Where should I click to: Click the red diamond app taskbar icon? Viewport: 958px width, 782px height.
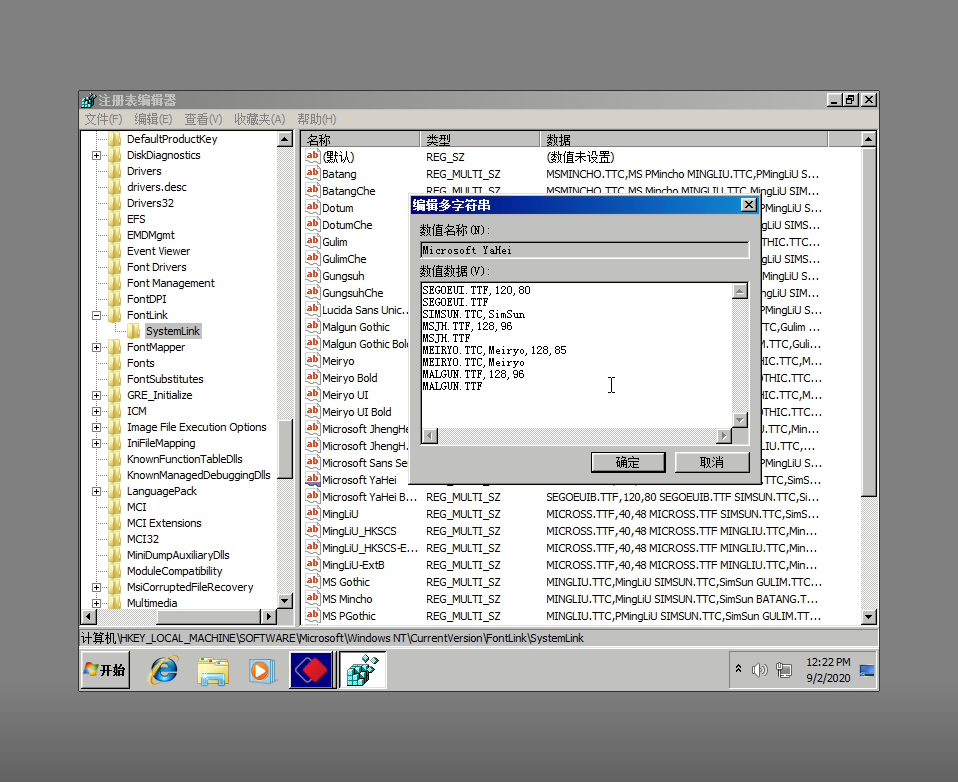point(311,670)
